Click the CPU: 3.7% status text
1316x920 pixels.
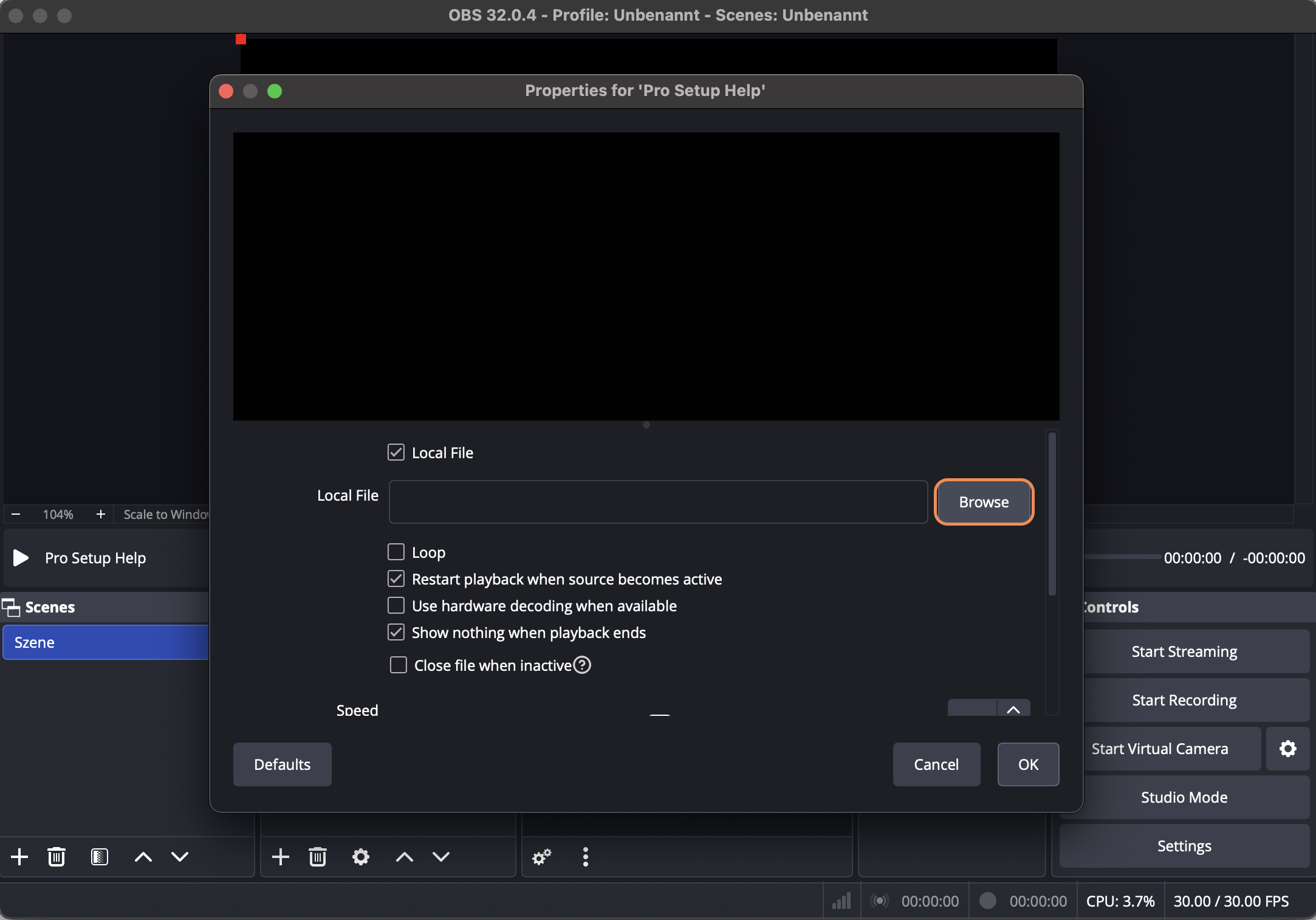[1120, 901]
